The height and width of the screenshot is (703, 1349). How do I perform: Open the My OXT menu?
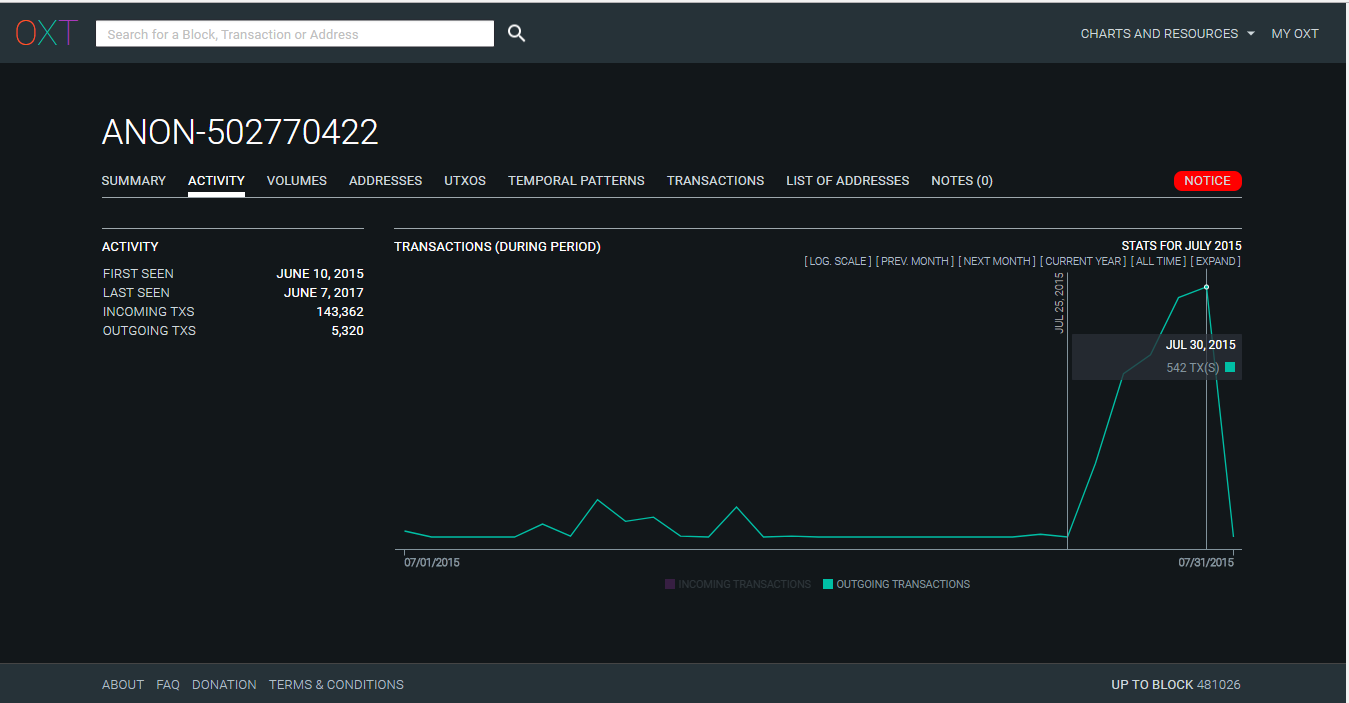pyautogui.click(x=1294, y=34)
